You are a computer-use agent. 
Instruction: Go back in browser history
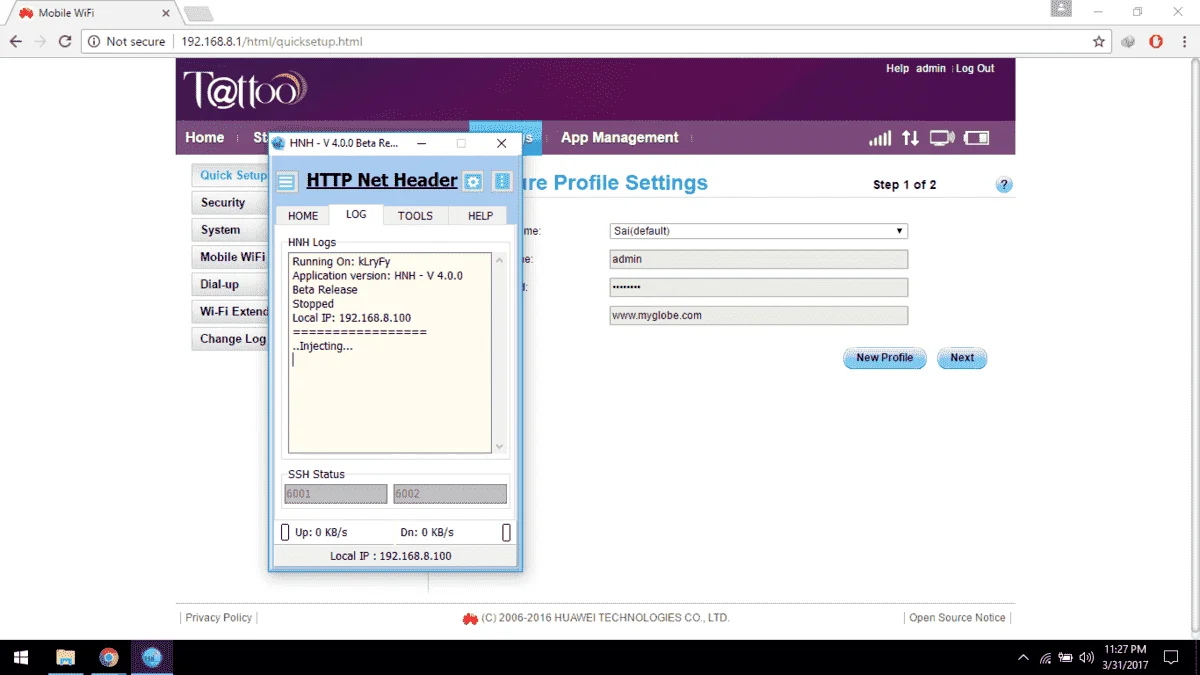click(x=16, y=42)
